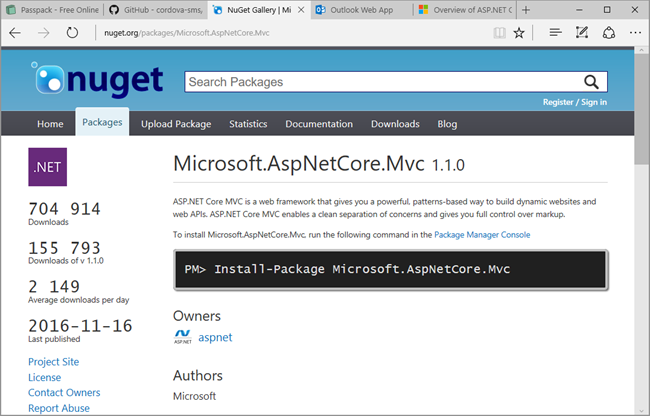This screenshot has width=650, height=416.
Task: Open the License link
Action: [44, 377]
